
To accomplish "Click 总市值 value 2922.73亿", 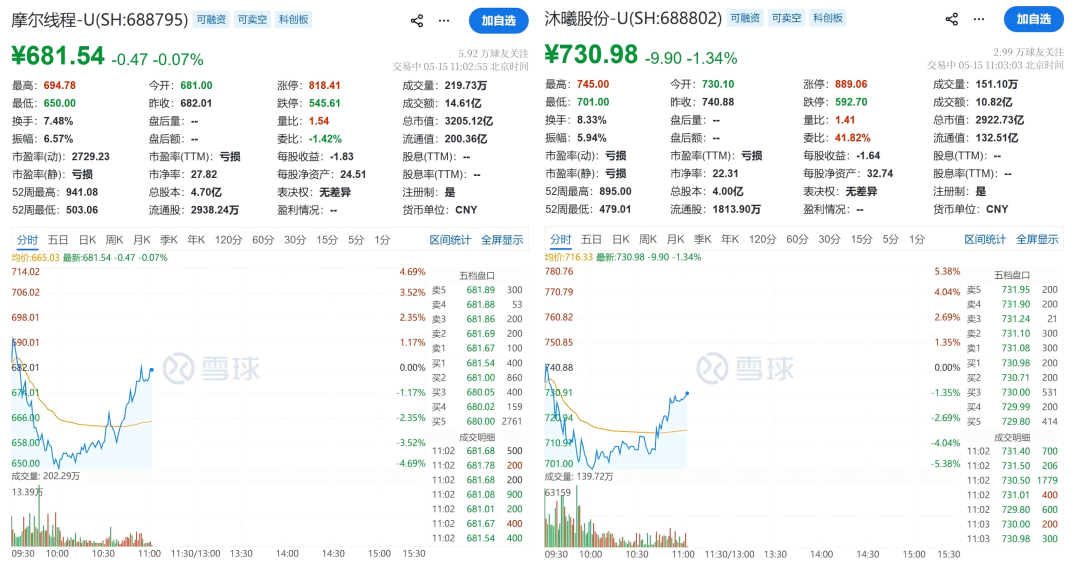I will [1000, 120].
